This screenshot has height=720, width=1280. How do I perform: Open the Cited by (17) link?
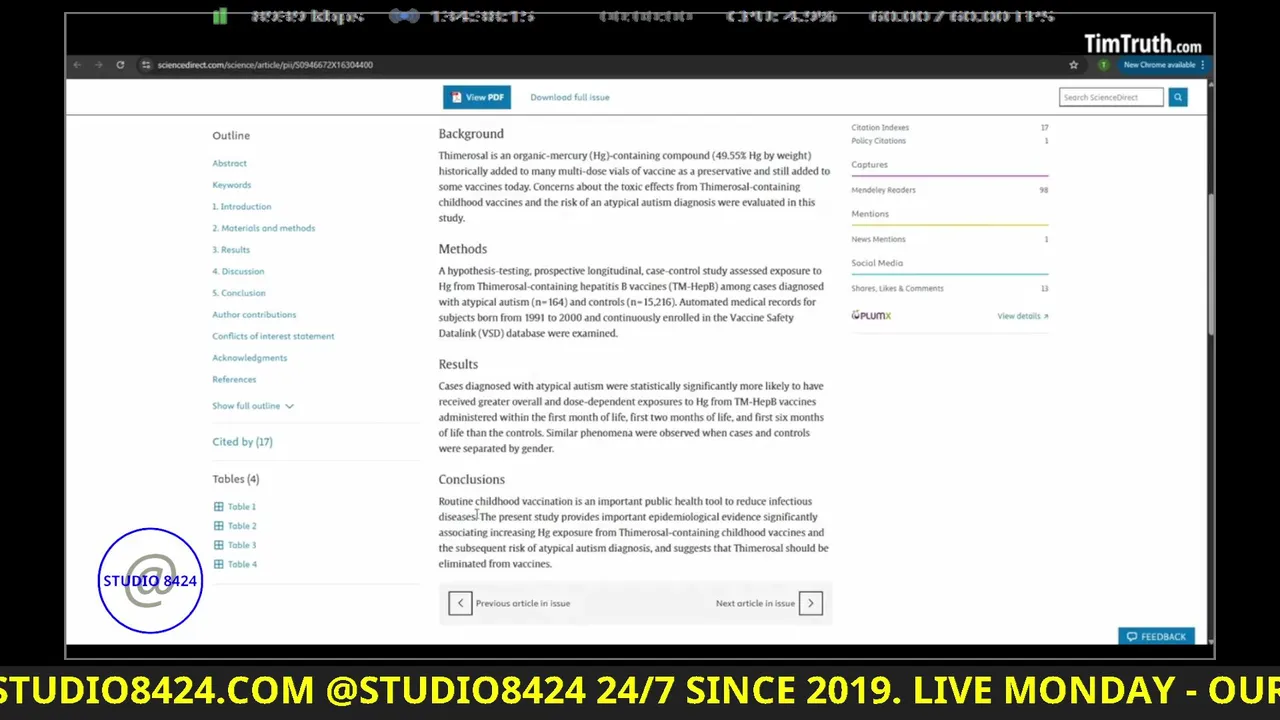click(x=242, y=442)
